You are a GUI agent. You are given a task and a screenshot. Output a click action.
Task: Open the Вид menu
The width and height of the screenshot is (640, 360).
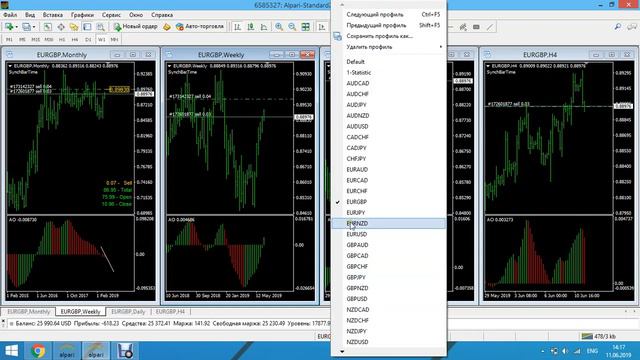(x=30, y=15)
